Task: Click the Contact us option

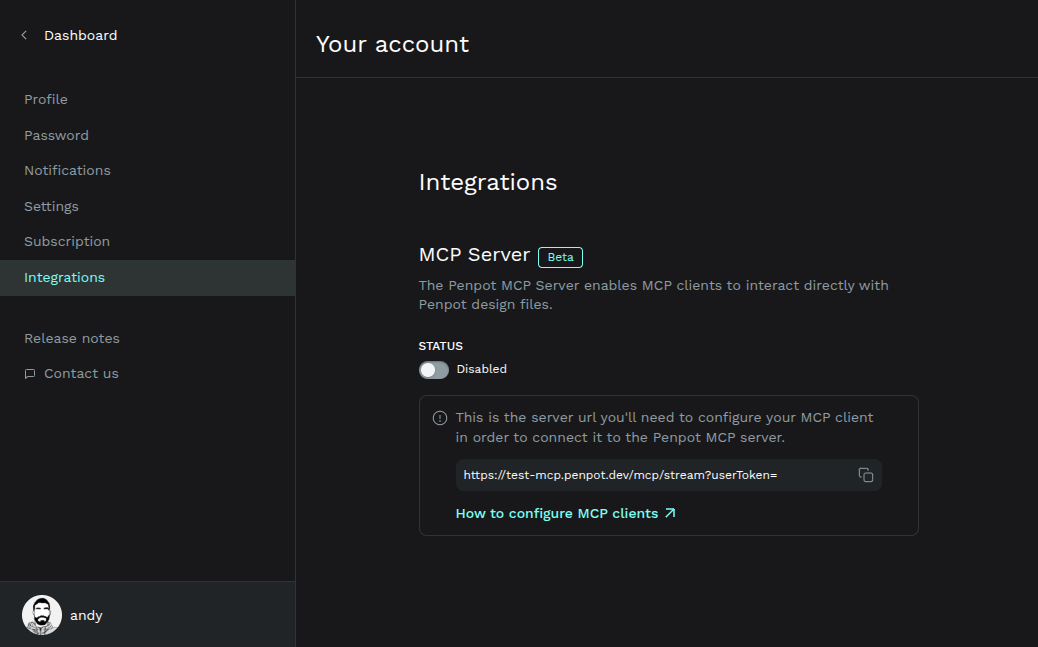Action: coord(80,373)
